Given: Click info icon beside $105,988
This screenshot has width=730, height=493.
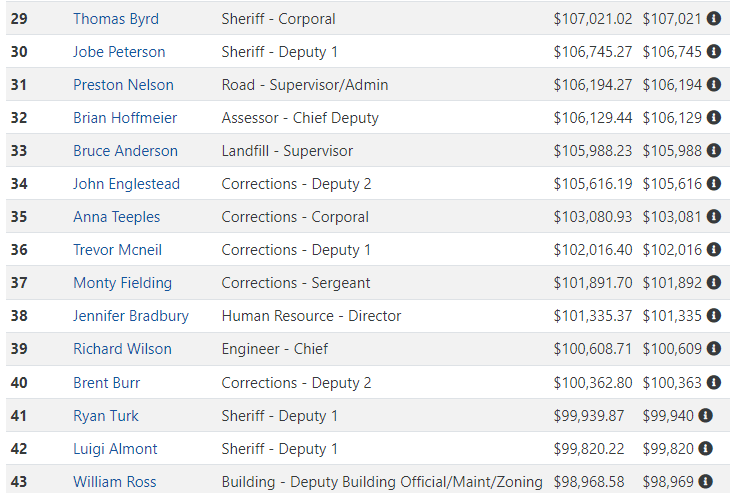Looking at the screenshot, I should point(714,150).
